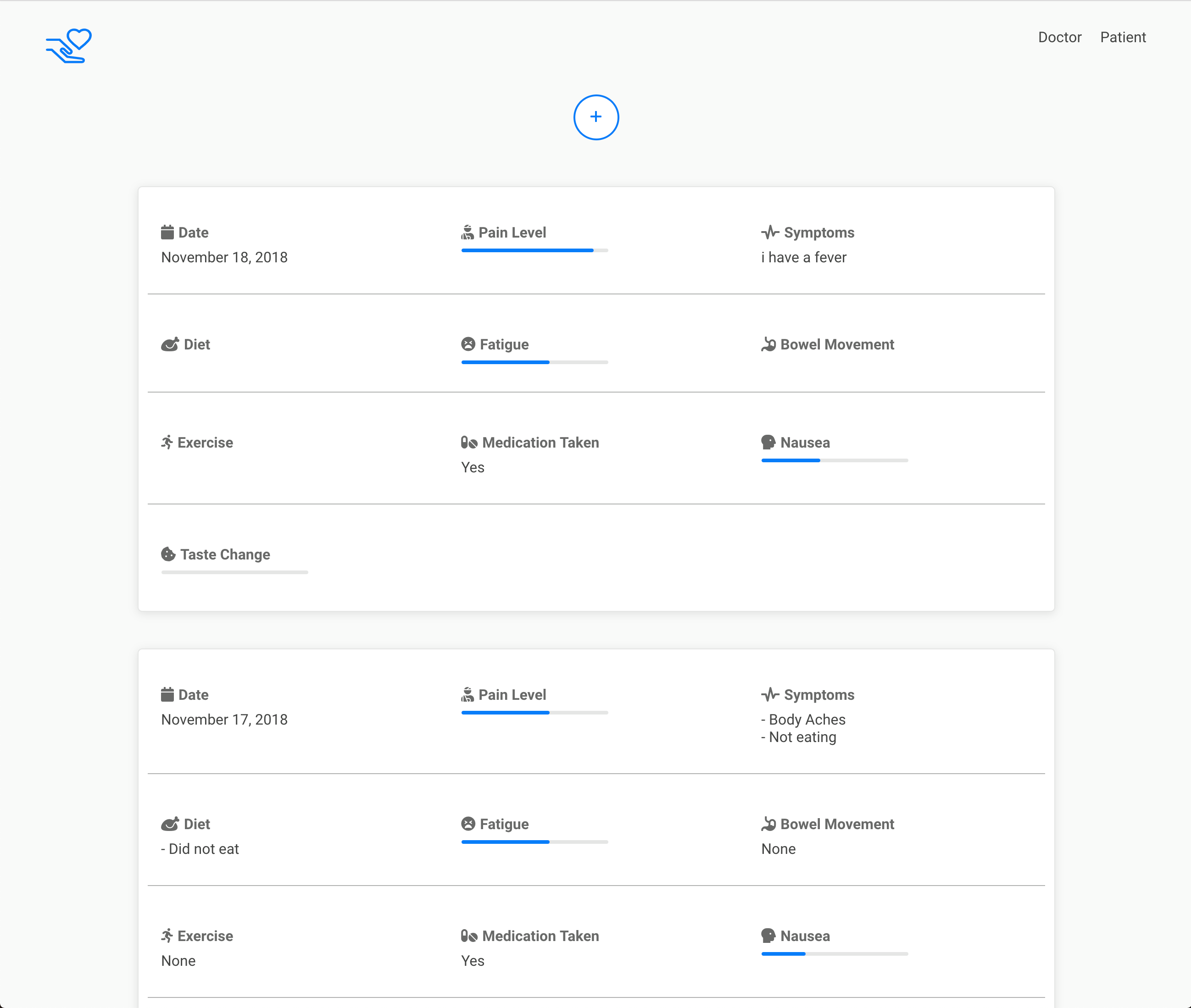This screenshot has width=1191, height=1008.
Task: Open the Doctor navigation link
Action: point(1059,37)
